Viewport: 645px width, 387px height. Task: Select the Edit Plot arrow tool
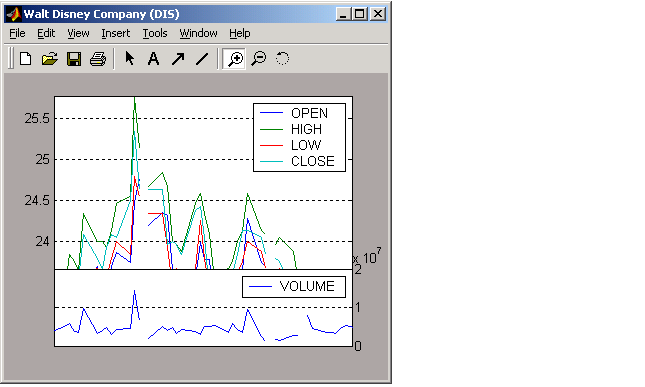click(130, 58)
